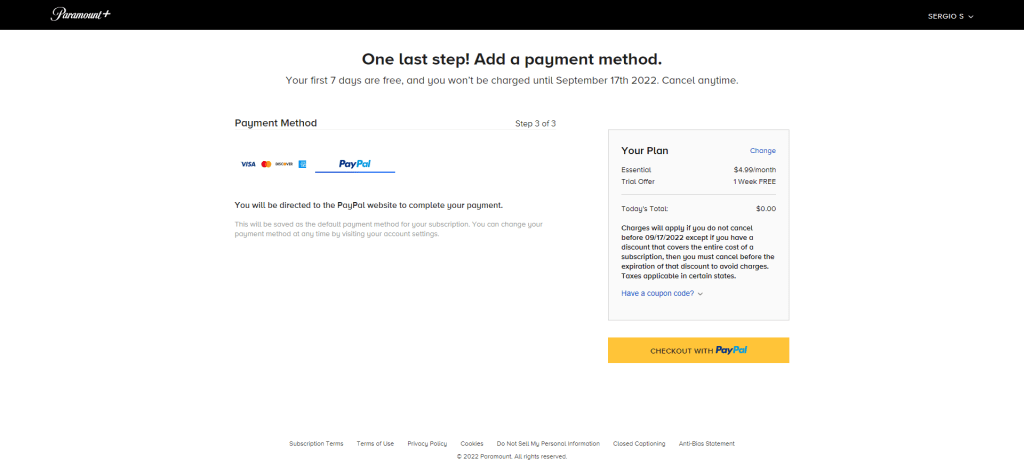Viewport: 1024px width, 475px height.
Task: Open the Subscription Terms footer link
Action: pyautogui.click(x=316, y=443)
